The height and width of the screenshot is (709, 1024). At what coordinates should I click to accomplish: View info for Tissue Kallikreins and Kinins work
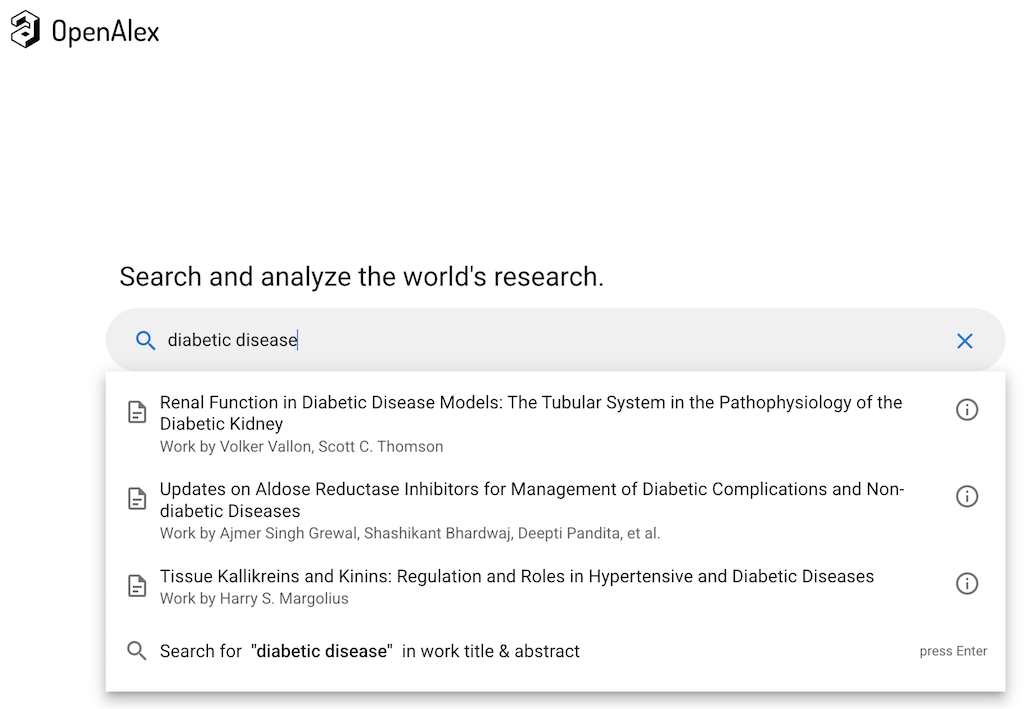coord(966,584)
